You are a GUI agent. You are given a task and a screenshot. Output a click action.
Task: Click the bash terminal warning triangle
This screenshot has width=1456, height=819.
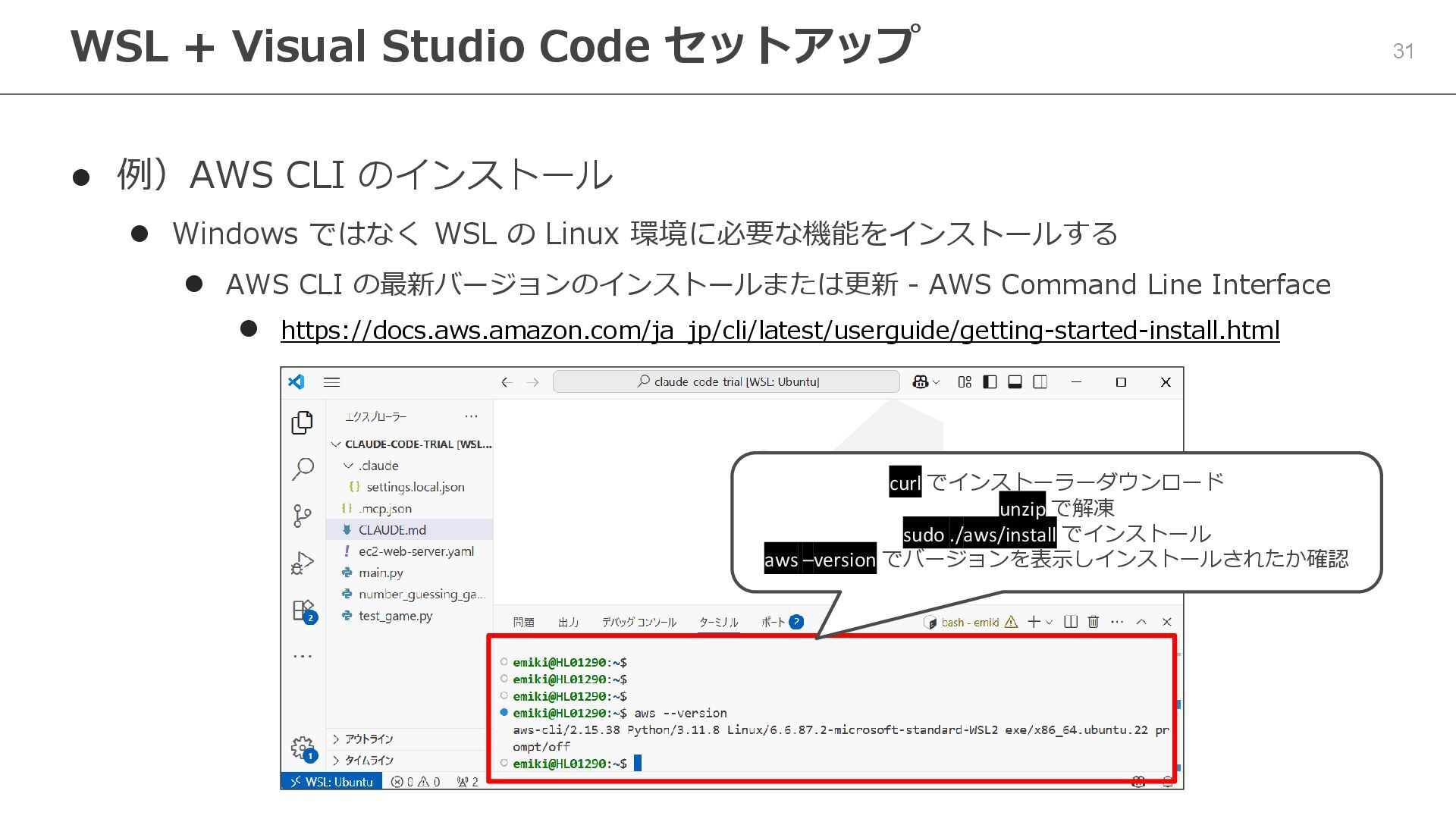tap(1011, 622)
